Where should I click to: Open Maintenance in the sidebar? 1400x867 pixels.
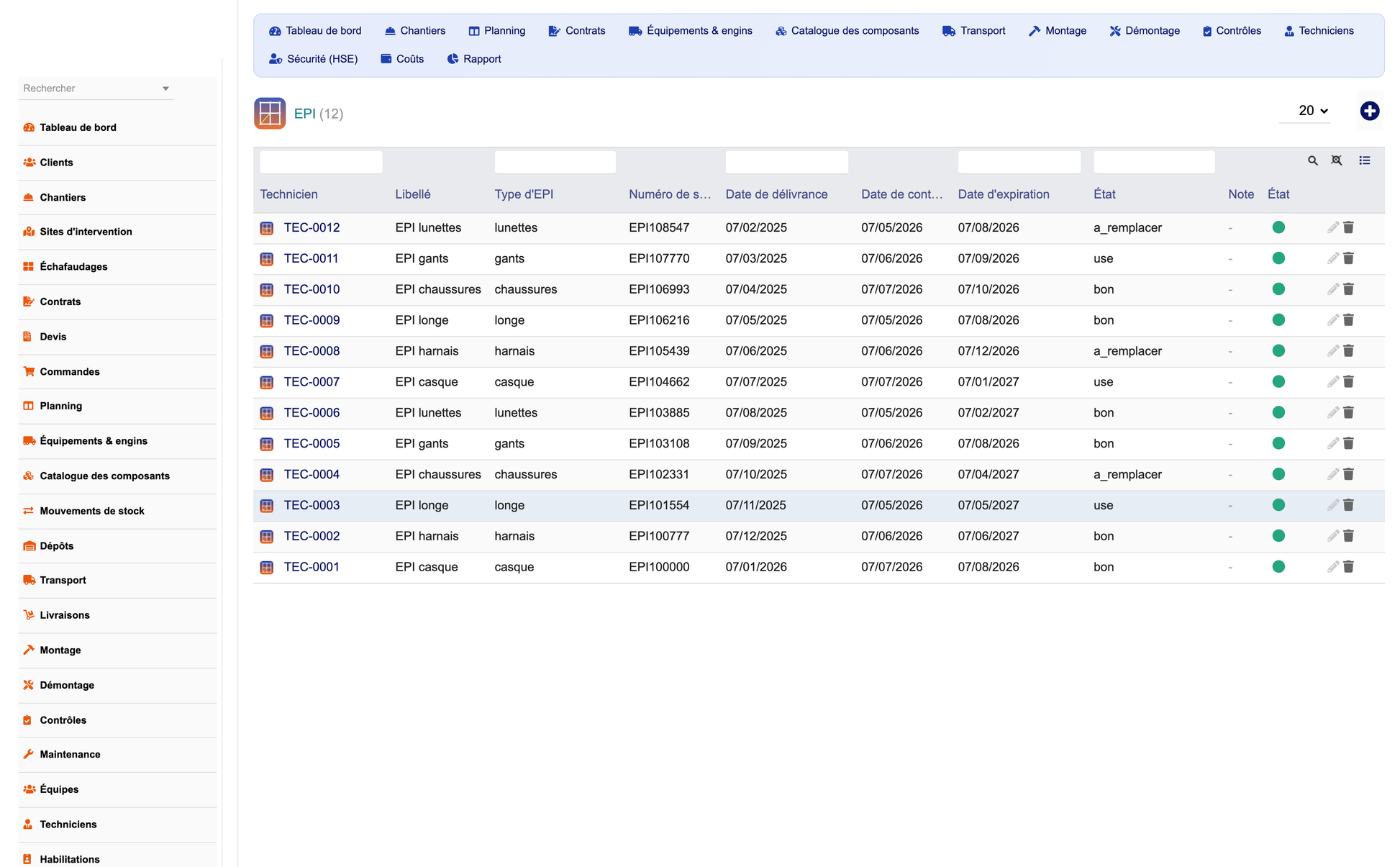[117, 755]
